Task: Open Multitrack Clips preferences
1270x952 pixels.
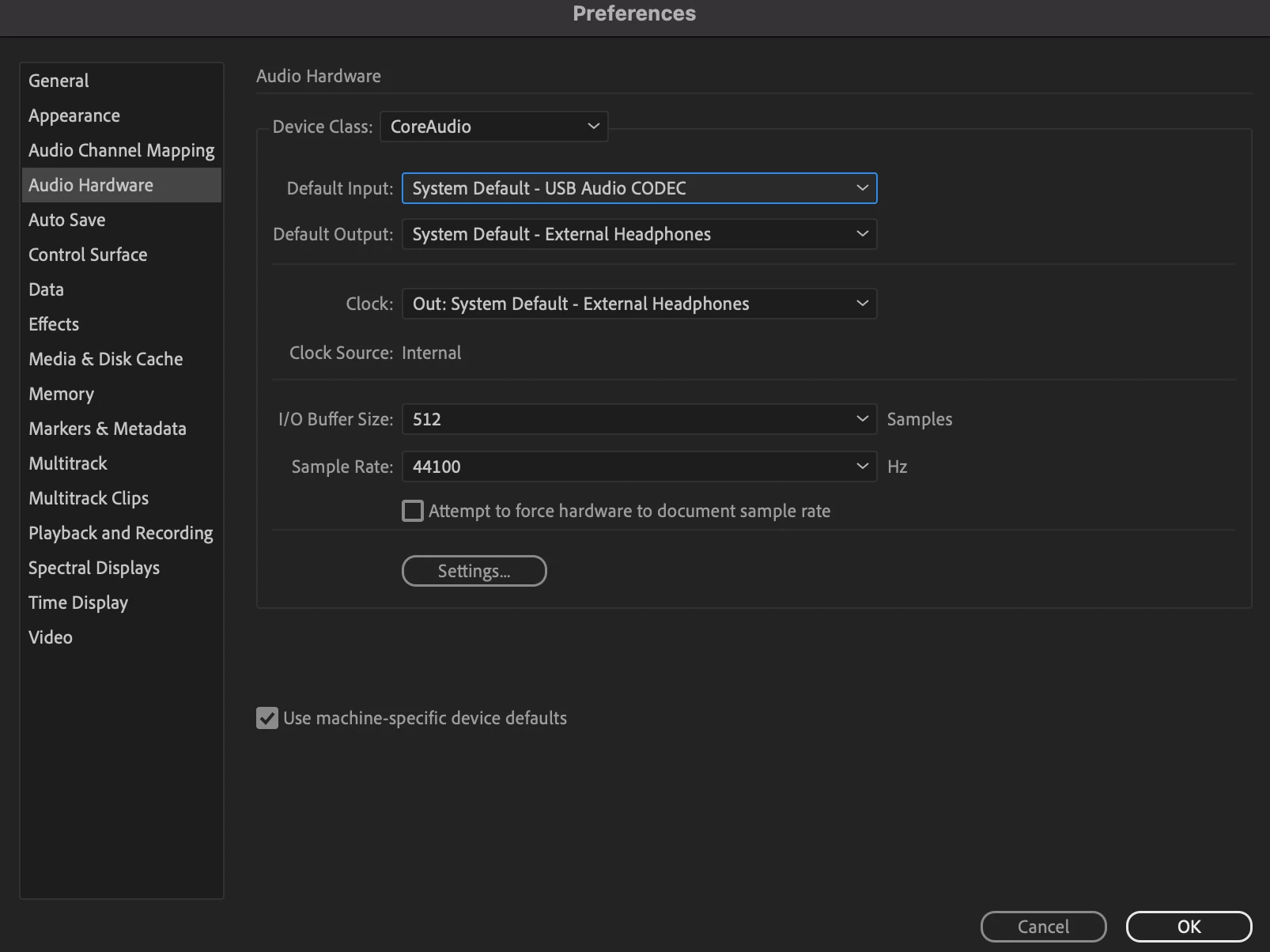Action: tap(121, 498)
